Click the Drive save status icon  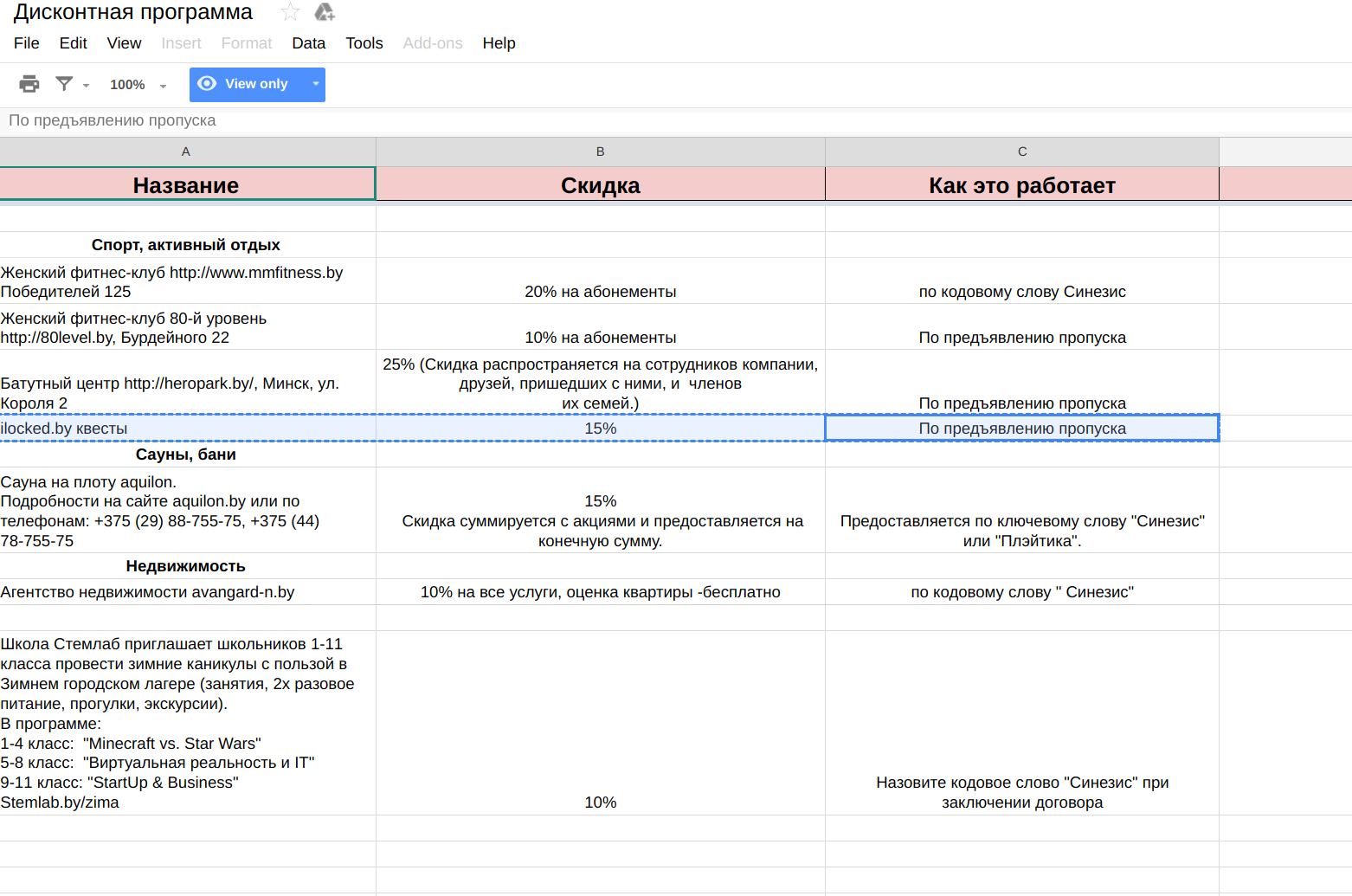coord(325,12)
